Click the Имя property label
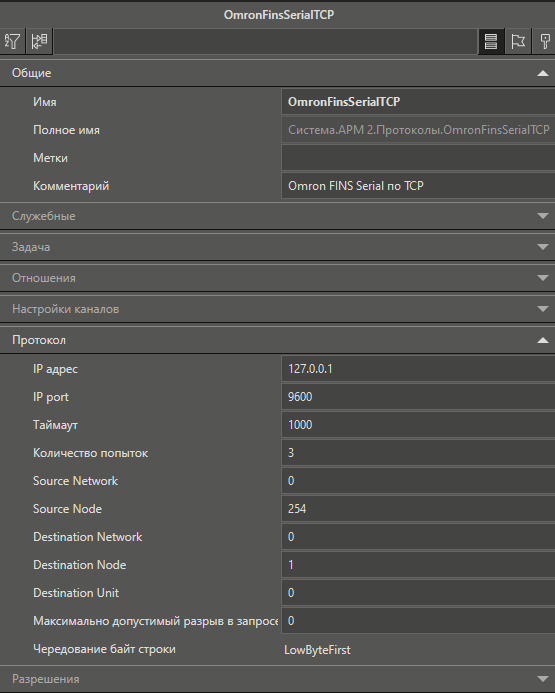 pyautogui.click(x=45, y=102)
